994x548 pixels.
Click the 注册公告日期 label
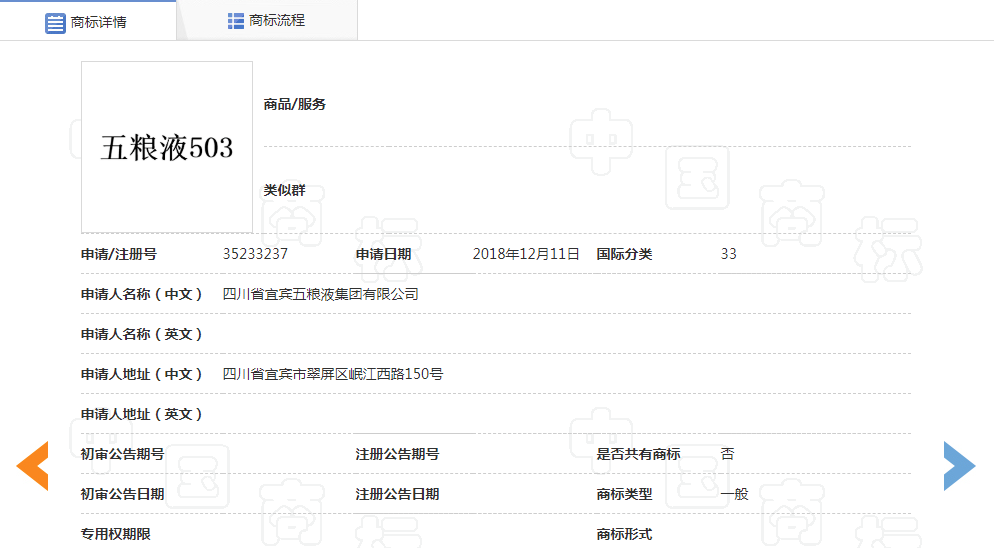coord(397,494)
